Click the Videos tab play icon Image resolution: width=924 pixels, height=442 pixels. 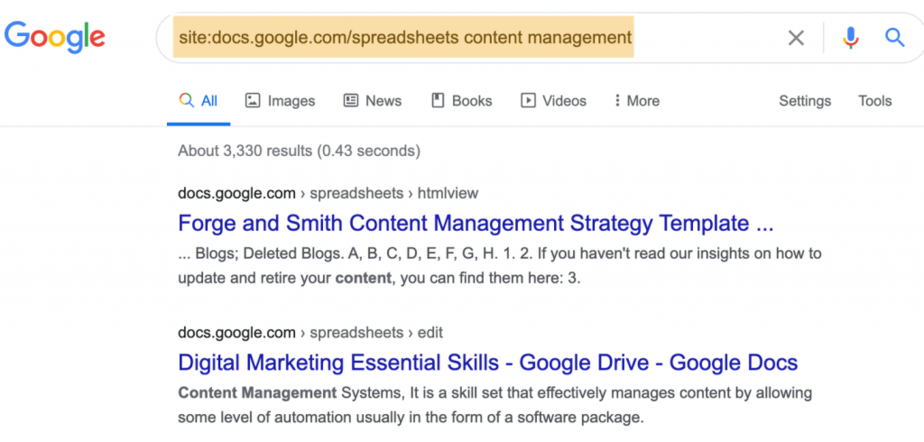point(528,101)
